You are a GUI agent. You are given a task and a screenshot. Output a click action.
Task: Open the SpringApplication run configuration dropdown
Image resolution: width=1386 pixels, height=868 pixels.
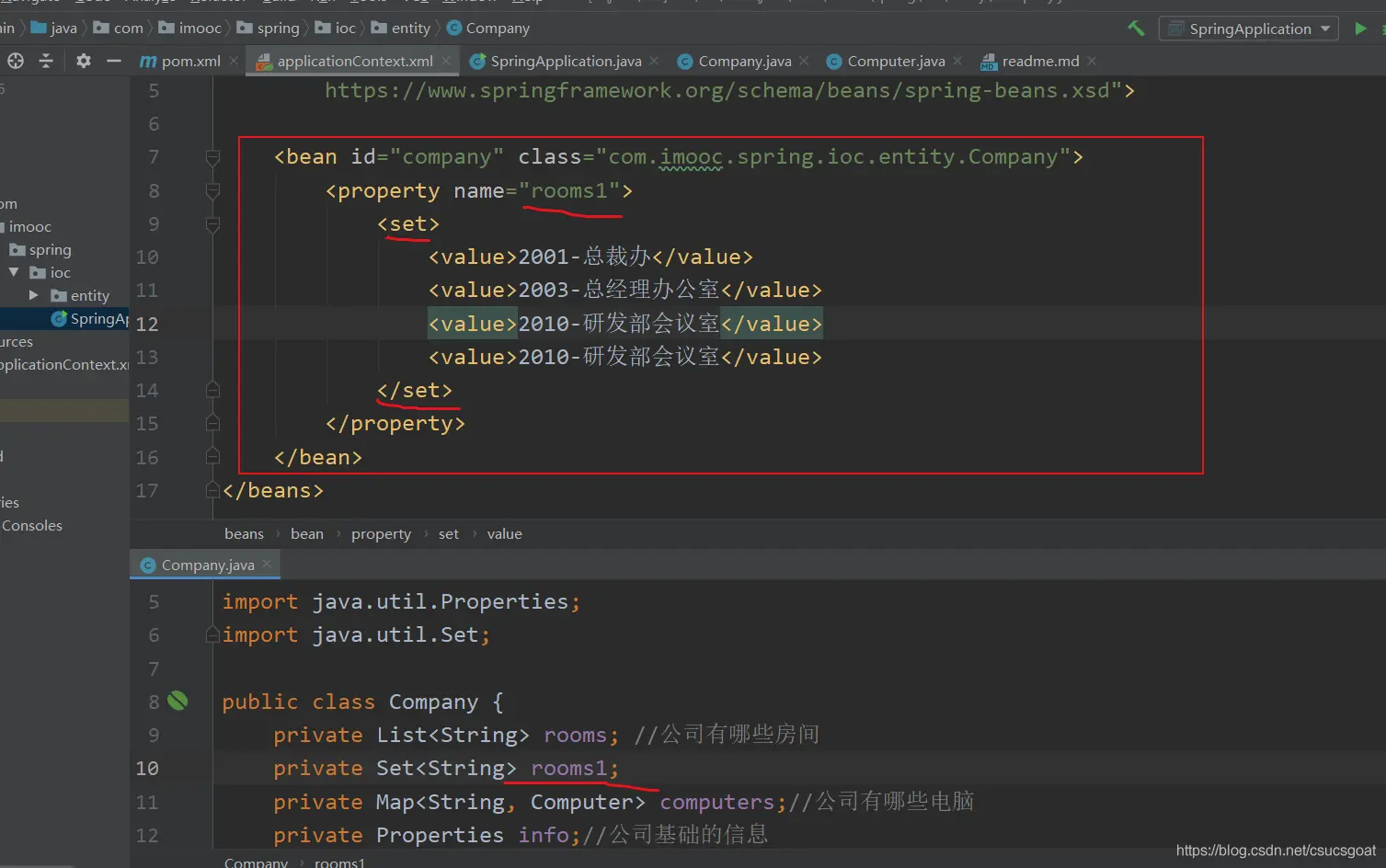click(x=1248, y=29)
